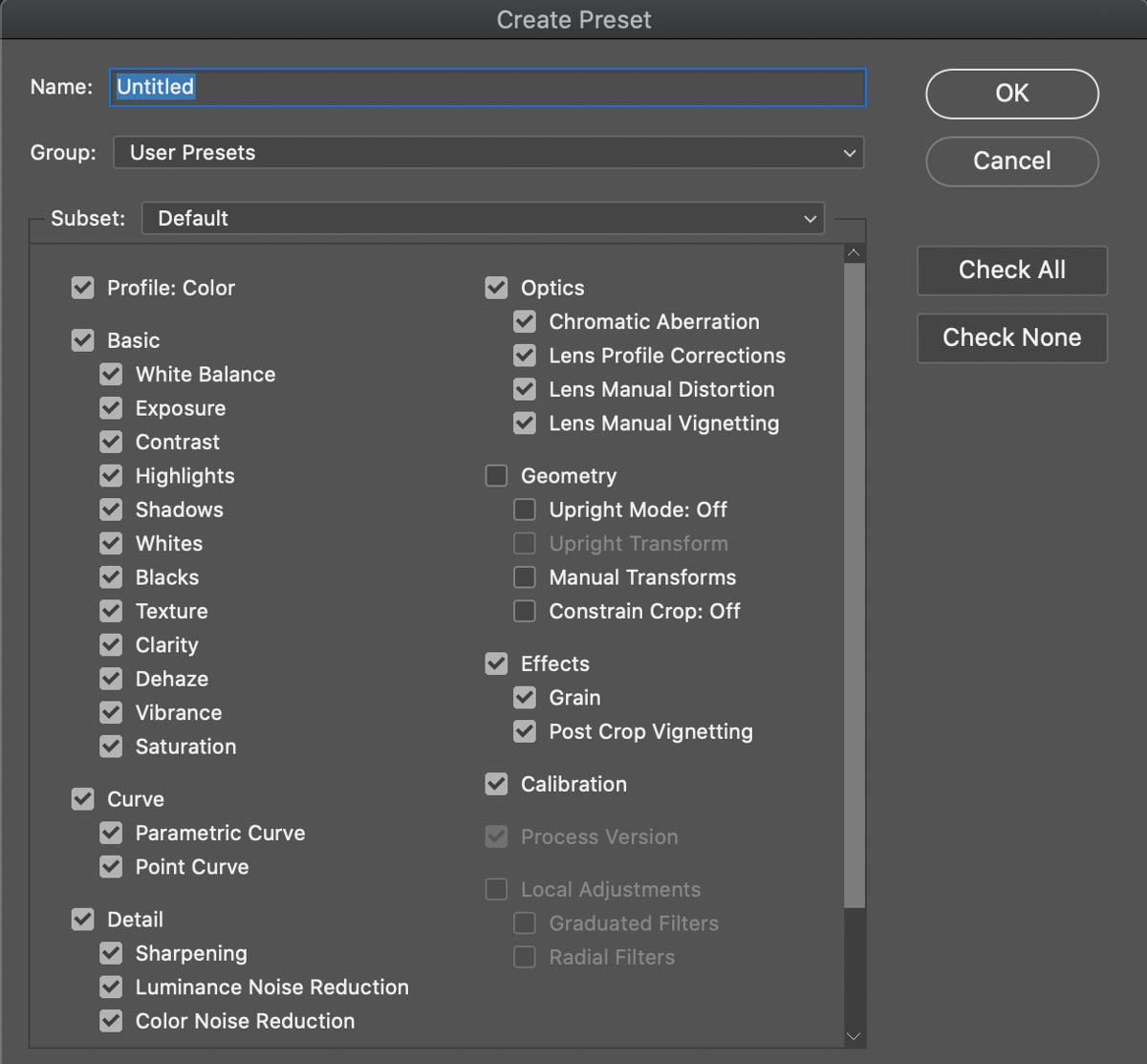
Task: Toggle Lens Manual Distortion
Action: 525,389
